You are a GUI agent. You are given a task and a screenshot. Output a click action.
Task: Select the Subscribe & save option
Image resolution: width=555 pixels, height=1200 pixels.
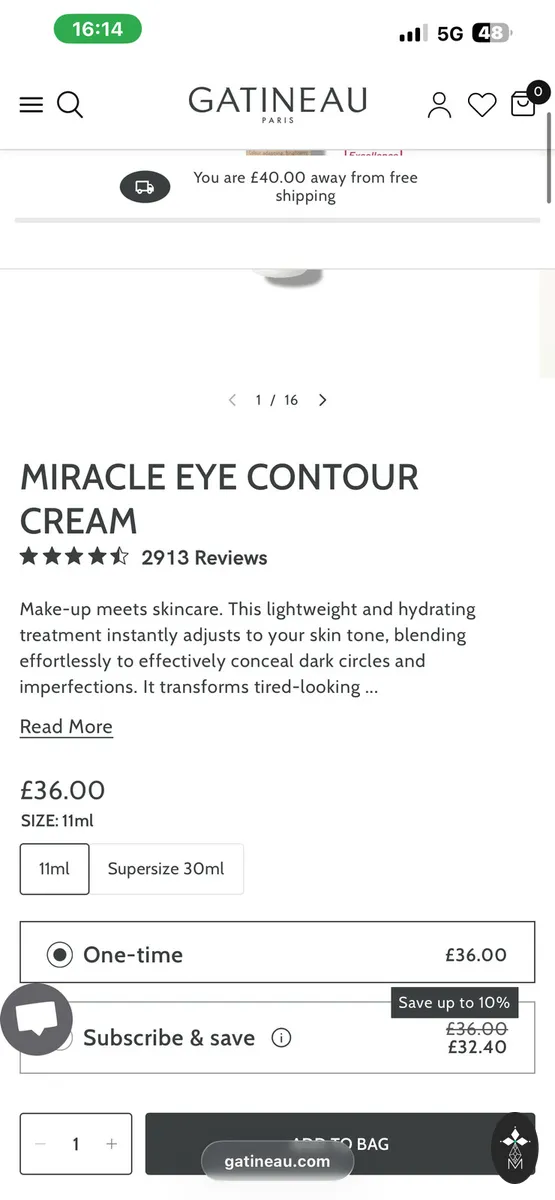[x=278, y=1038]
